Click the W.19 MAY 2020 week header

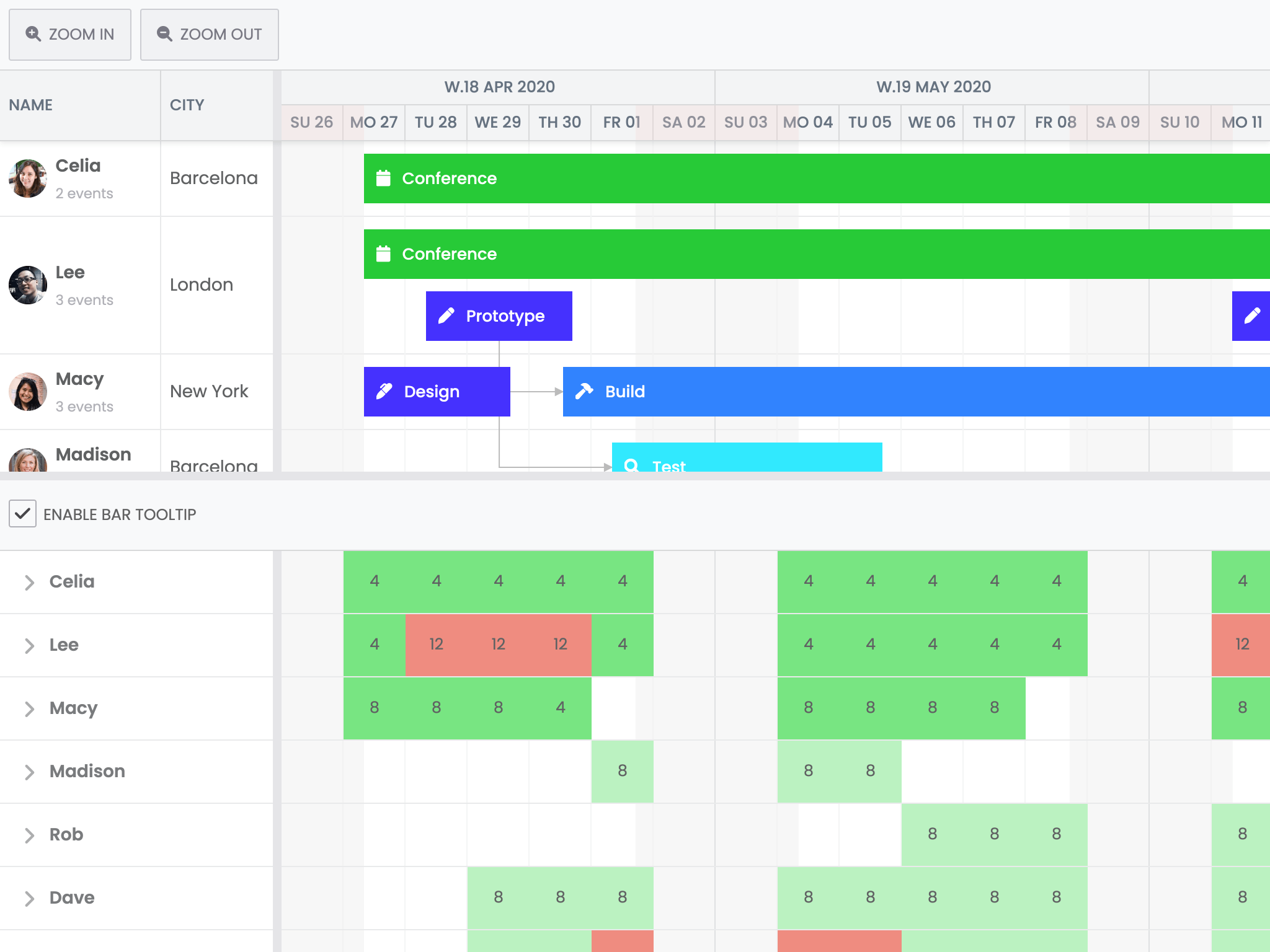pos(933,87)
